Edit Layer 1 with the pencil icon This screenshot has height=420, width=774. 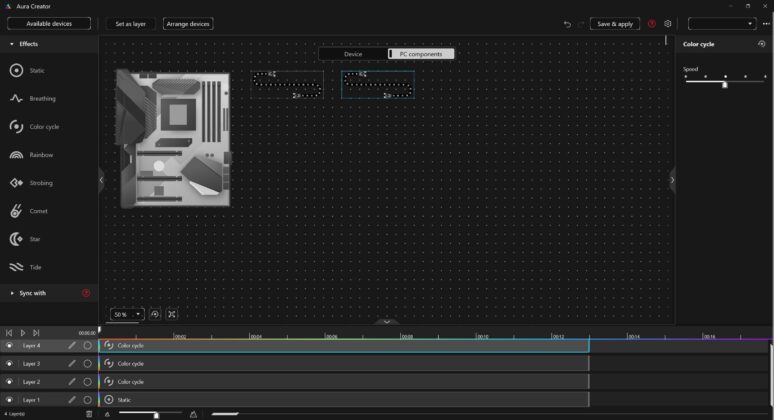tap(72, 400)
